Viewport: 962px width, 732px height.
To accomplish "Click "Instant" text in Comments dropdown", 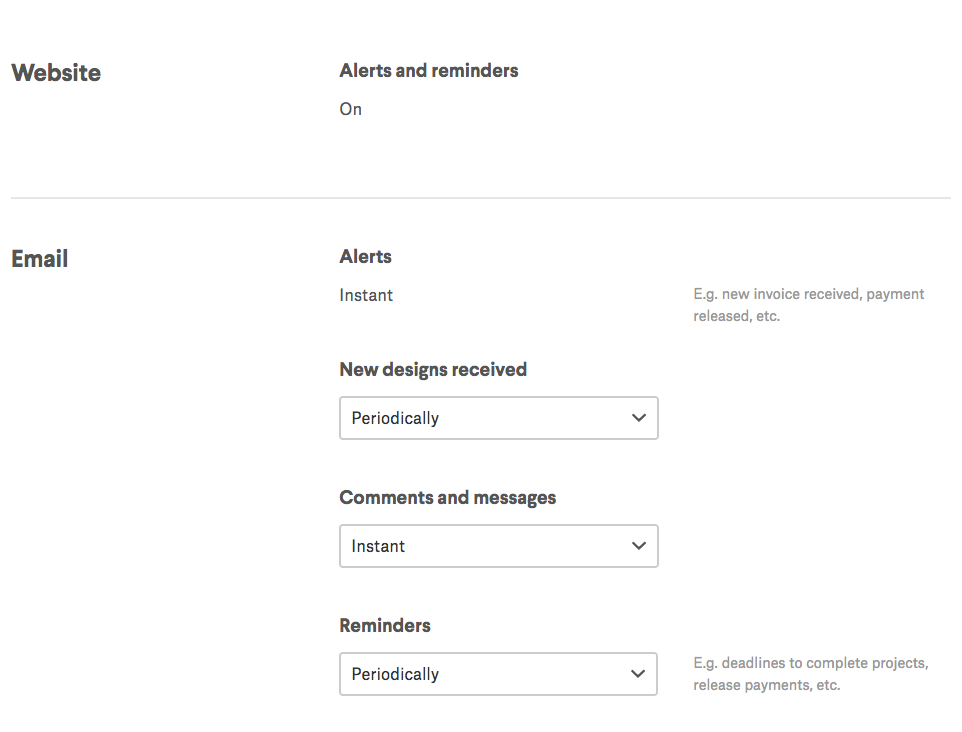I will click(x=378, y=546).
